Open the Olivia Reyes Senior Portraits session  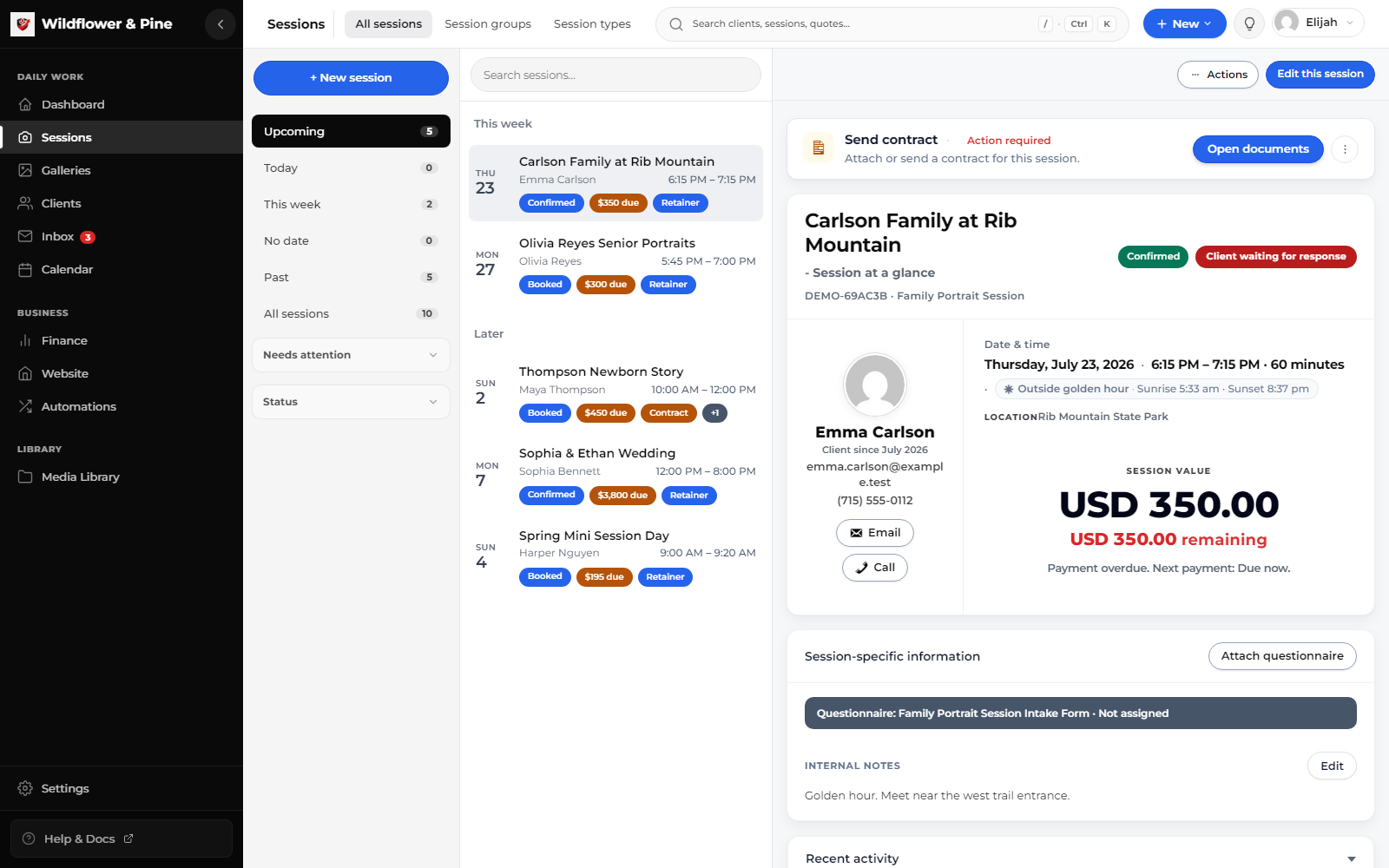pos(616,265)
